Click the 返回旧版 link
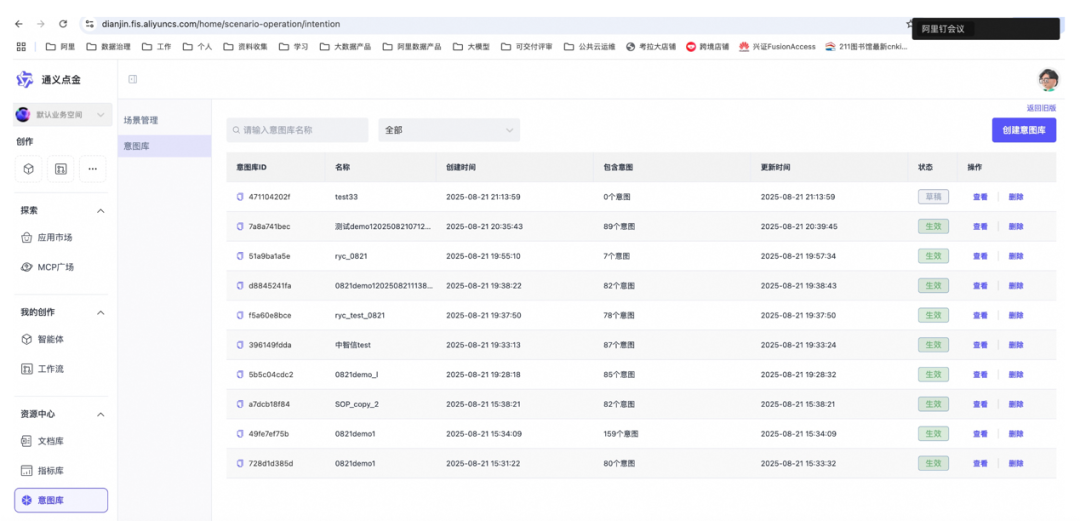1080x521 pixels. click(x=1041, y=108)
